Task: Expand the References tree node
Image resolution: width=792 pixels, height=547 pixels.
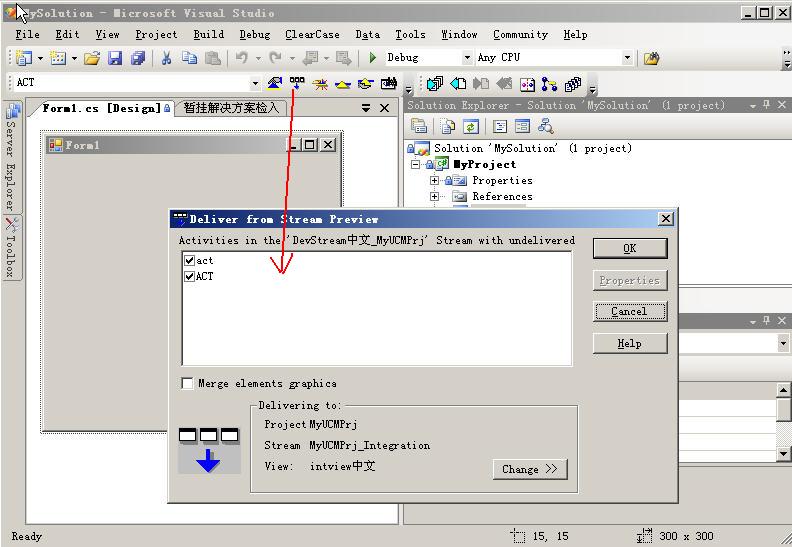Action: pyautogui.click(x=434, y=196)
